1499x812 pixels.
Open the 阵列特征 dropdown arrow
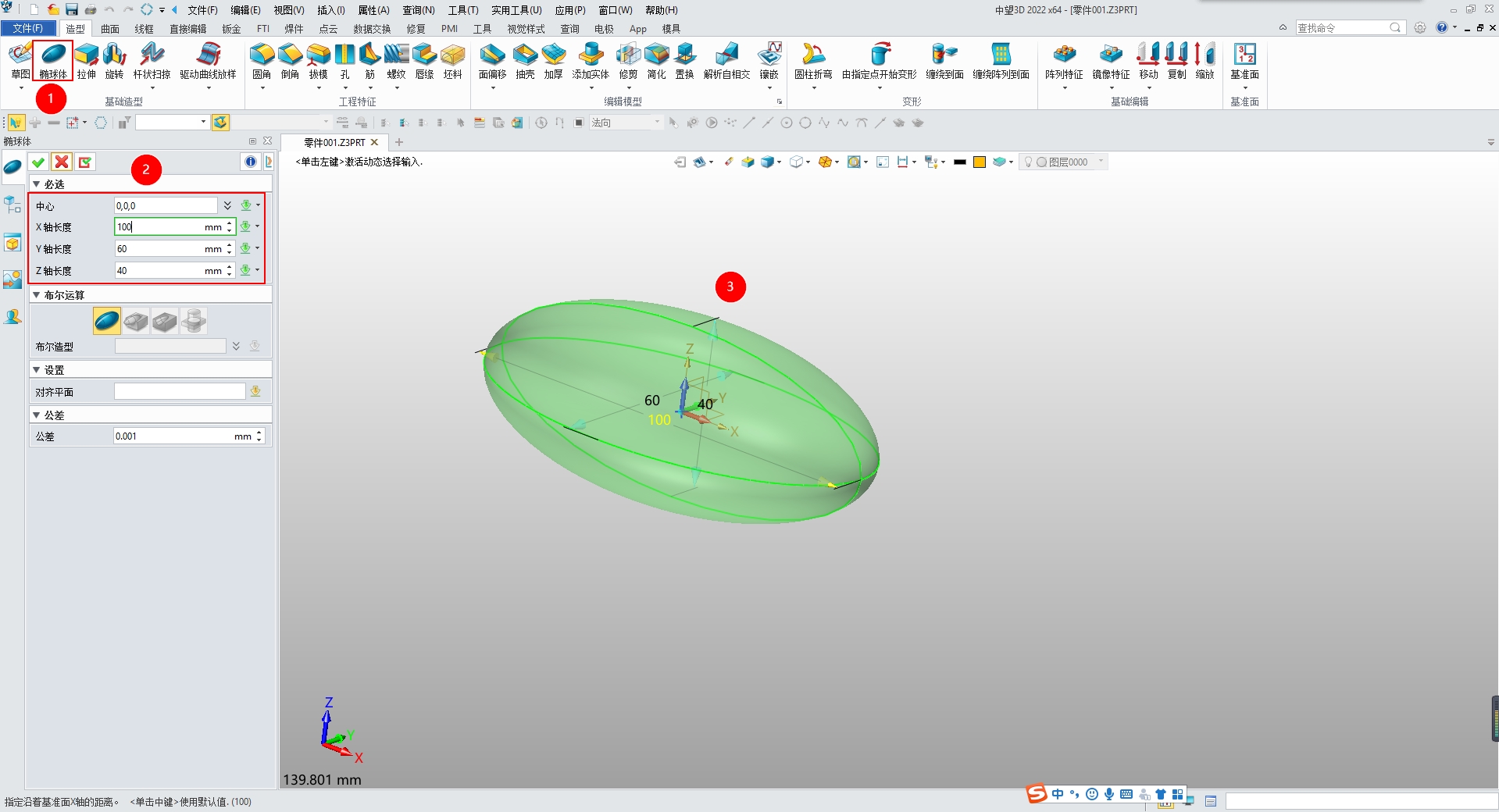tap(1065, 88)
